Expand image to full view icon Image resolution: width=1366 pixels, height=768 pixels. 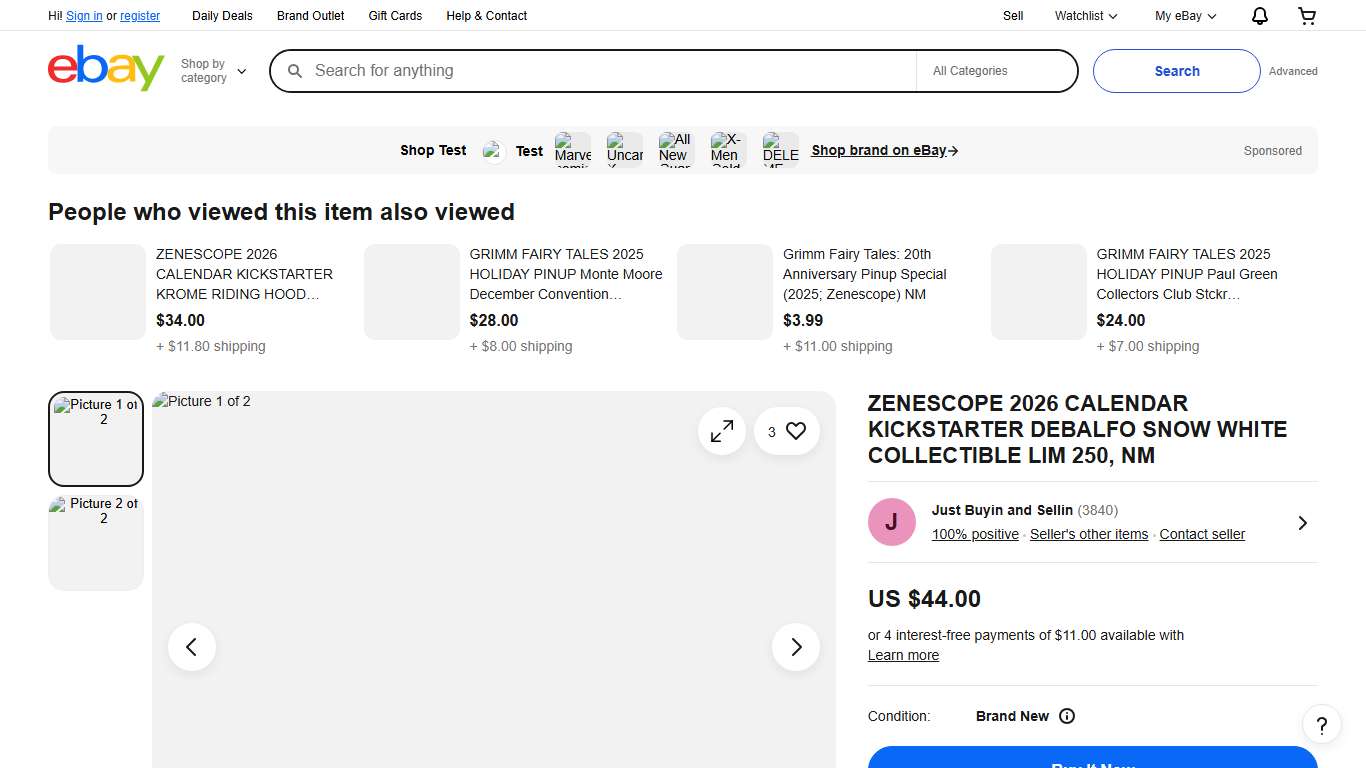point(722,431)
